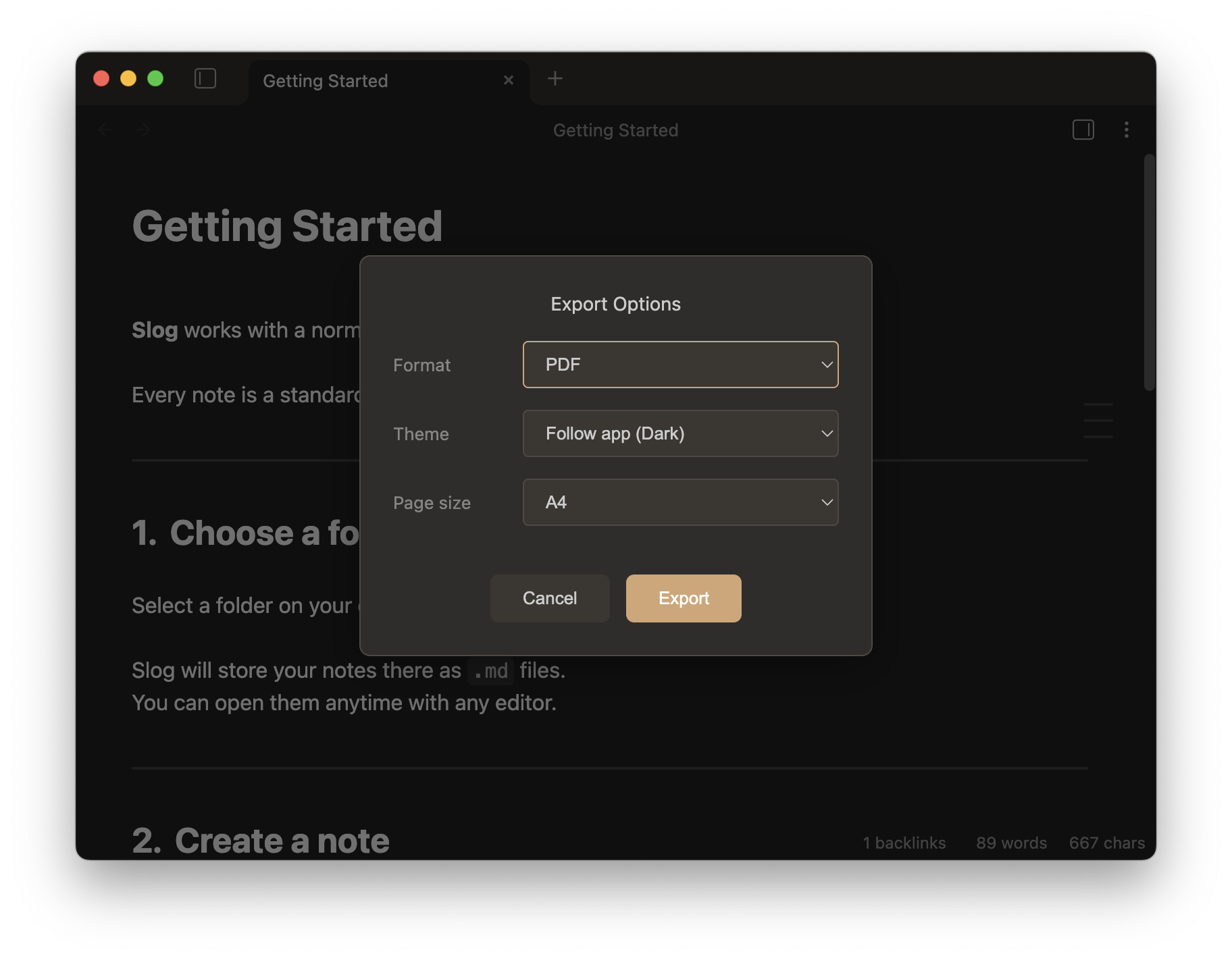Toggle the right side panel icon
The image size is (1232, 960).
(1083, 130)
